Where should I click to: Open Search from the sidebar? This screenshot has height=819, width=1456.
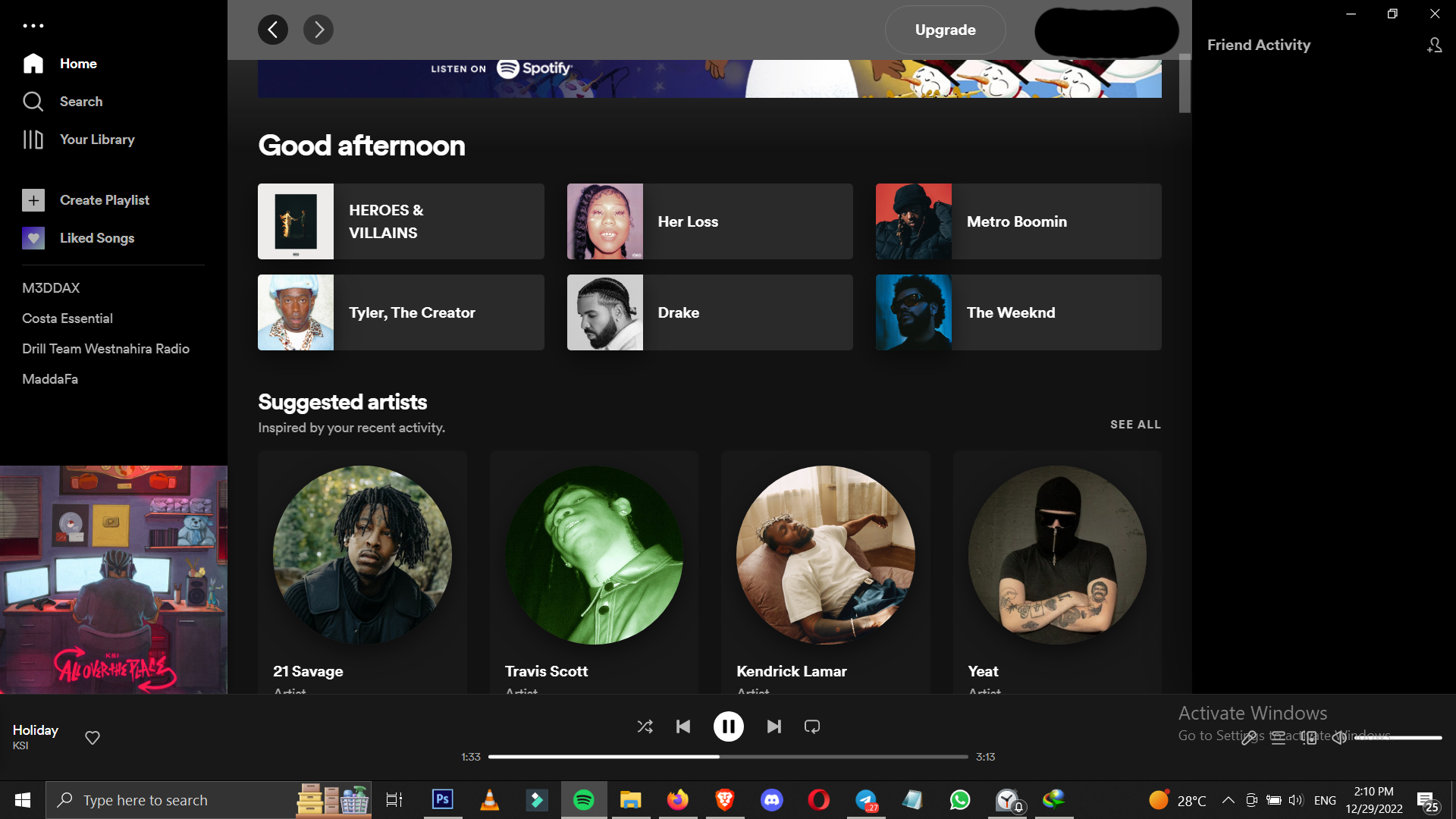coord(62,102)
